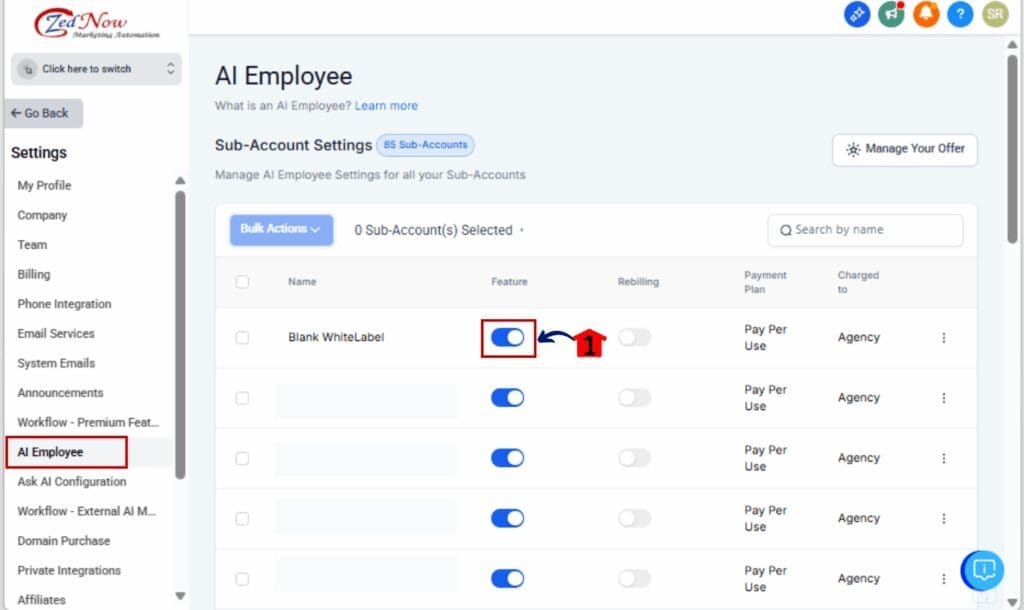Open the green announcements megaphone icon

pos(891,15)
